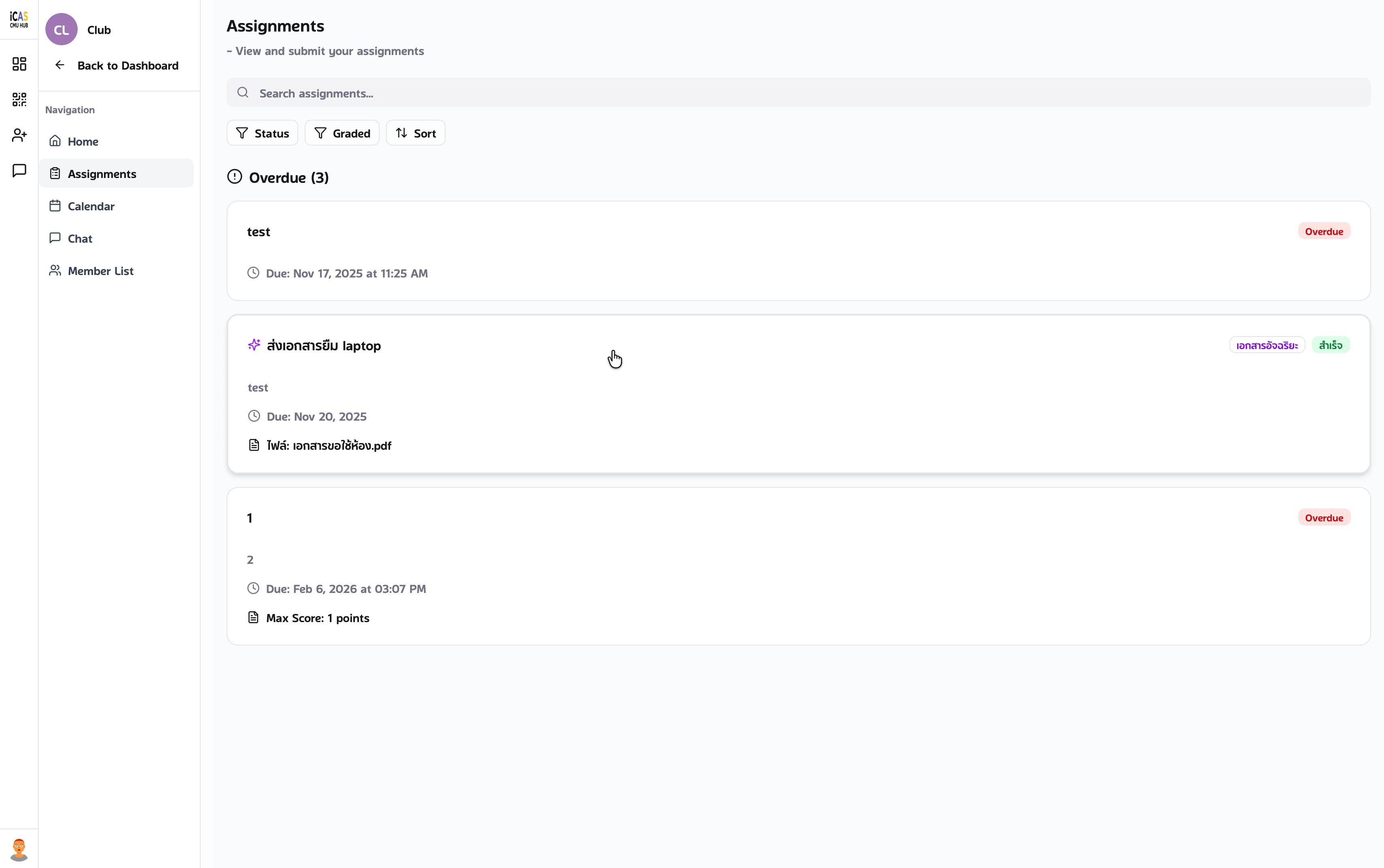
Task: Click the Overdue badge on card '1'
Action: tap(1324, 517)
